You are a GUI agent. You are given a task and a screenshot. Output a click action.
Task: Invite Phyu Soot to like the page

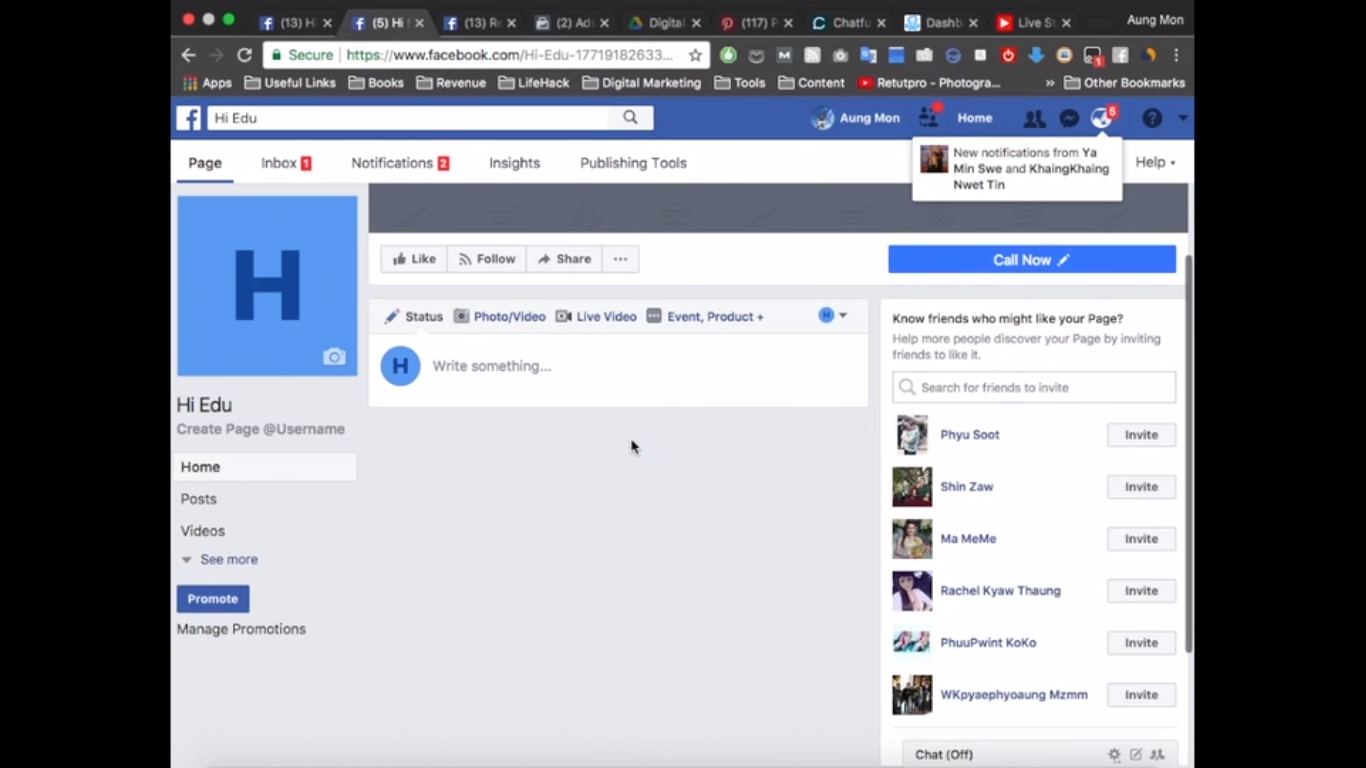[x=1141, y=435]
